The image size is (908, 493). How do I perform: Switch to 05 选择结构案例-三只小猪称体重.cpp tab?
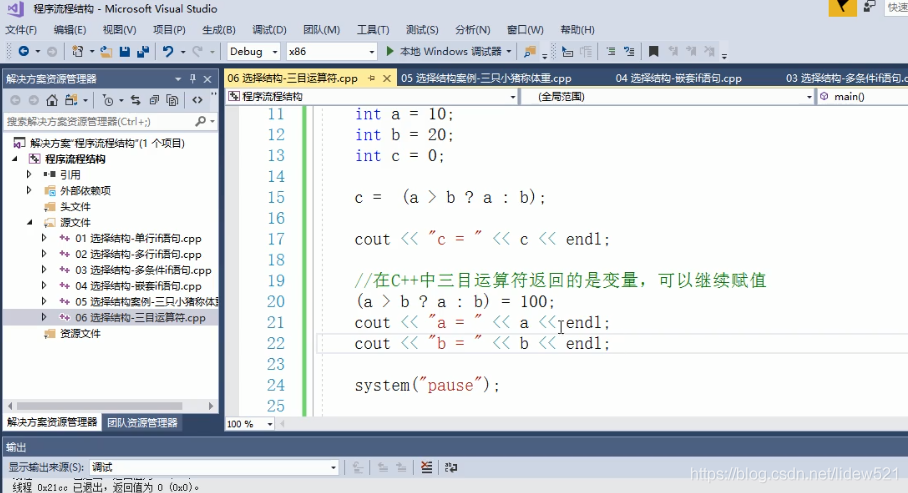(x=486, y=78)
